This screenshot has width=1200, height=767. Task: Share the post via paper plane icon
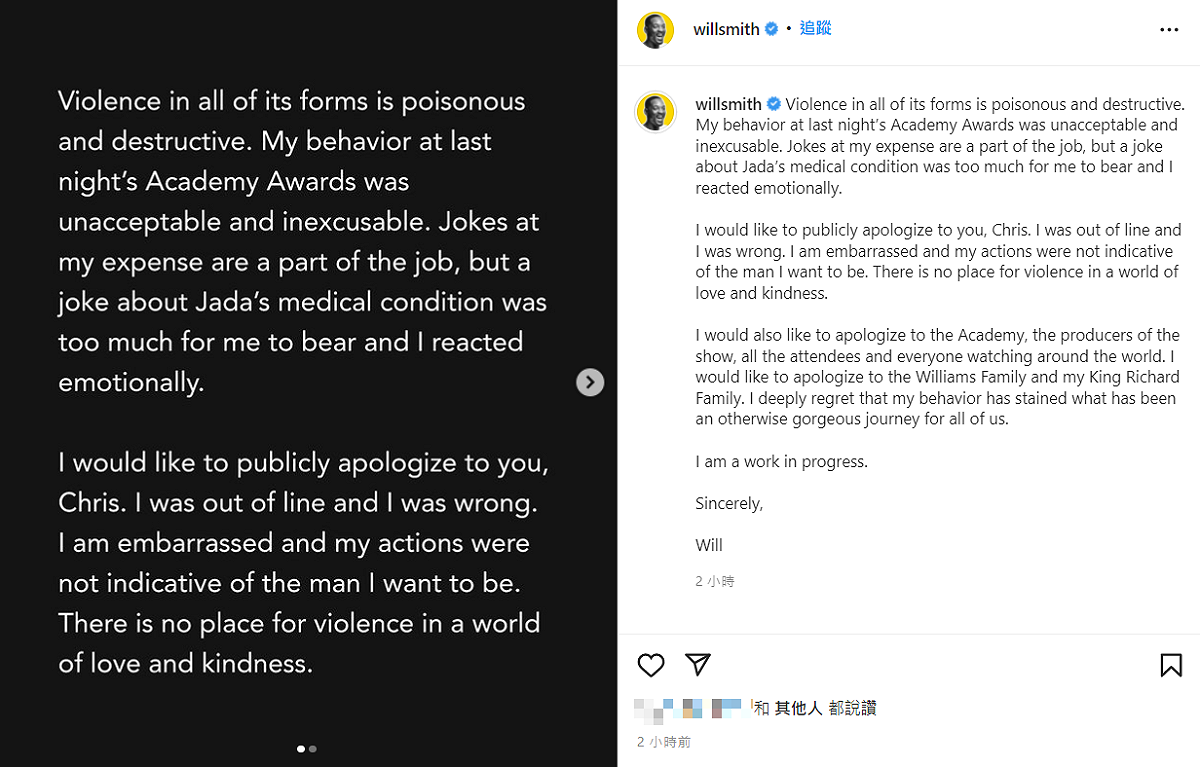(x=697, y=665)
